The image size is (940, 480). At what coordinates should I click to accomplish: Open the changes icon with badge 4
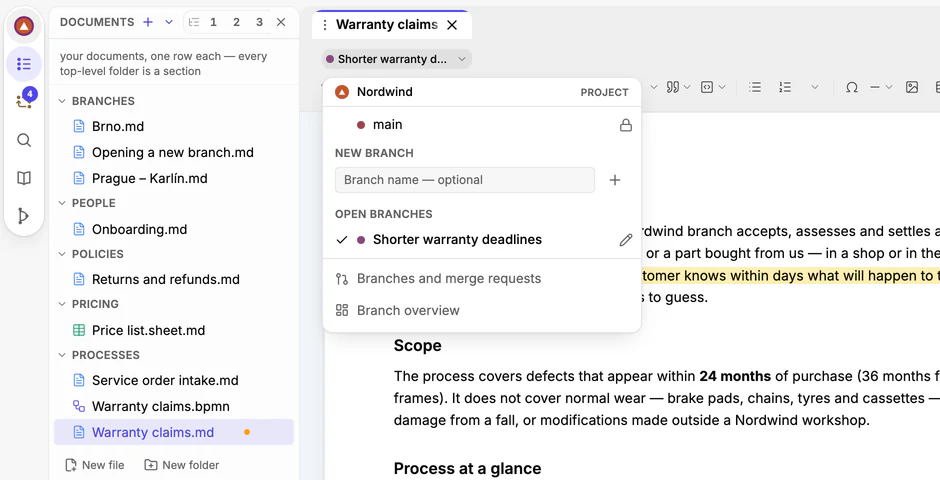point(24,102)
